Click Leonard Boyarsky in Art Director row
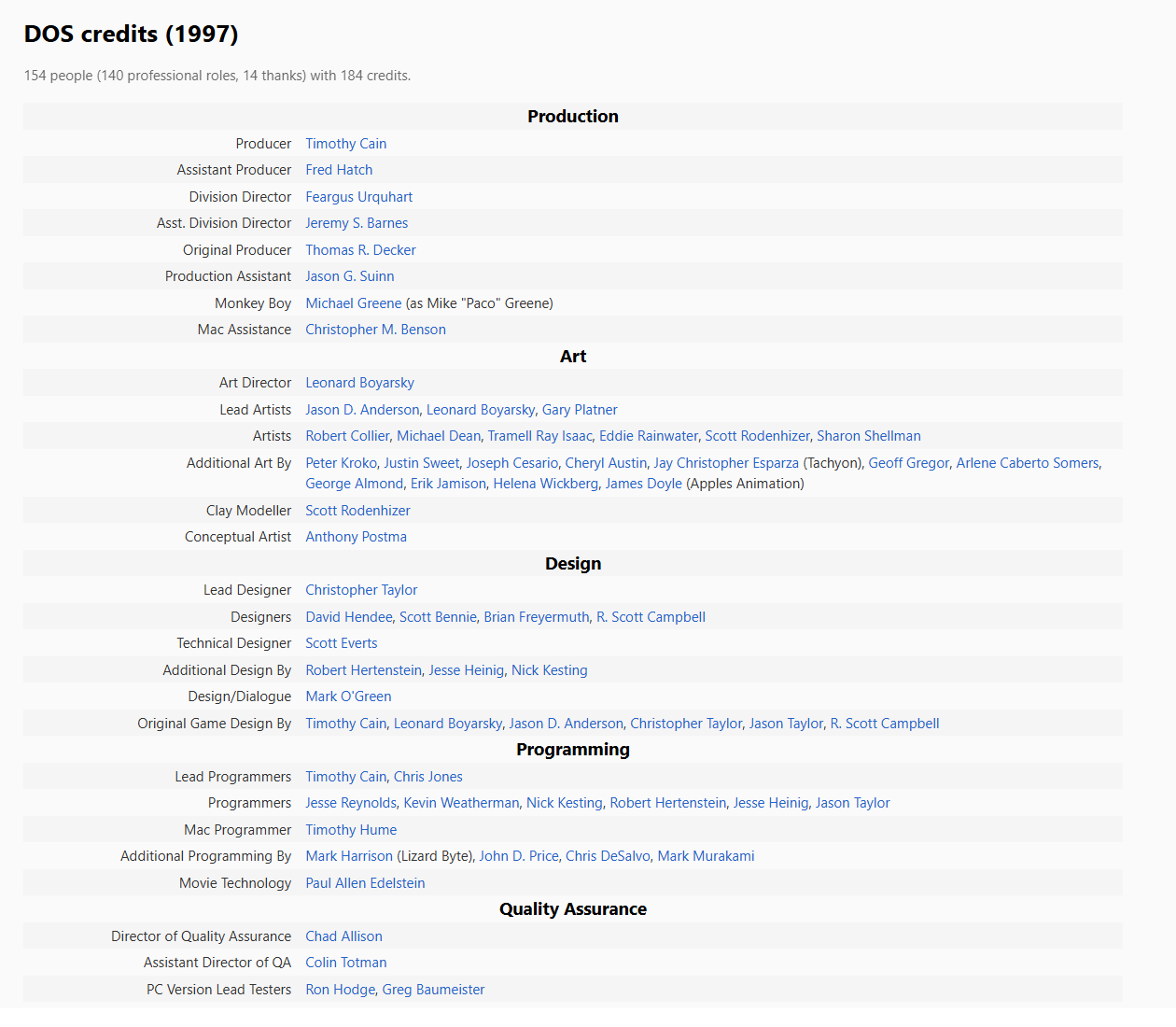Screen dimensions: 1176x1027 click(x=359, y=383)
